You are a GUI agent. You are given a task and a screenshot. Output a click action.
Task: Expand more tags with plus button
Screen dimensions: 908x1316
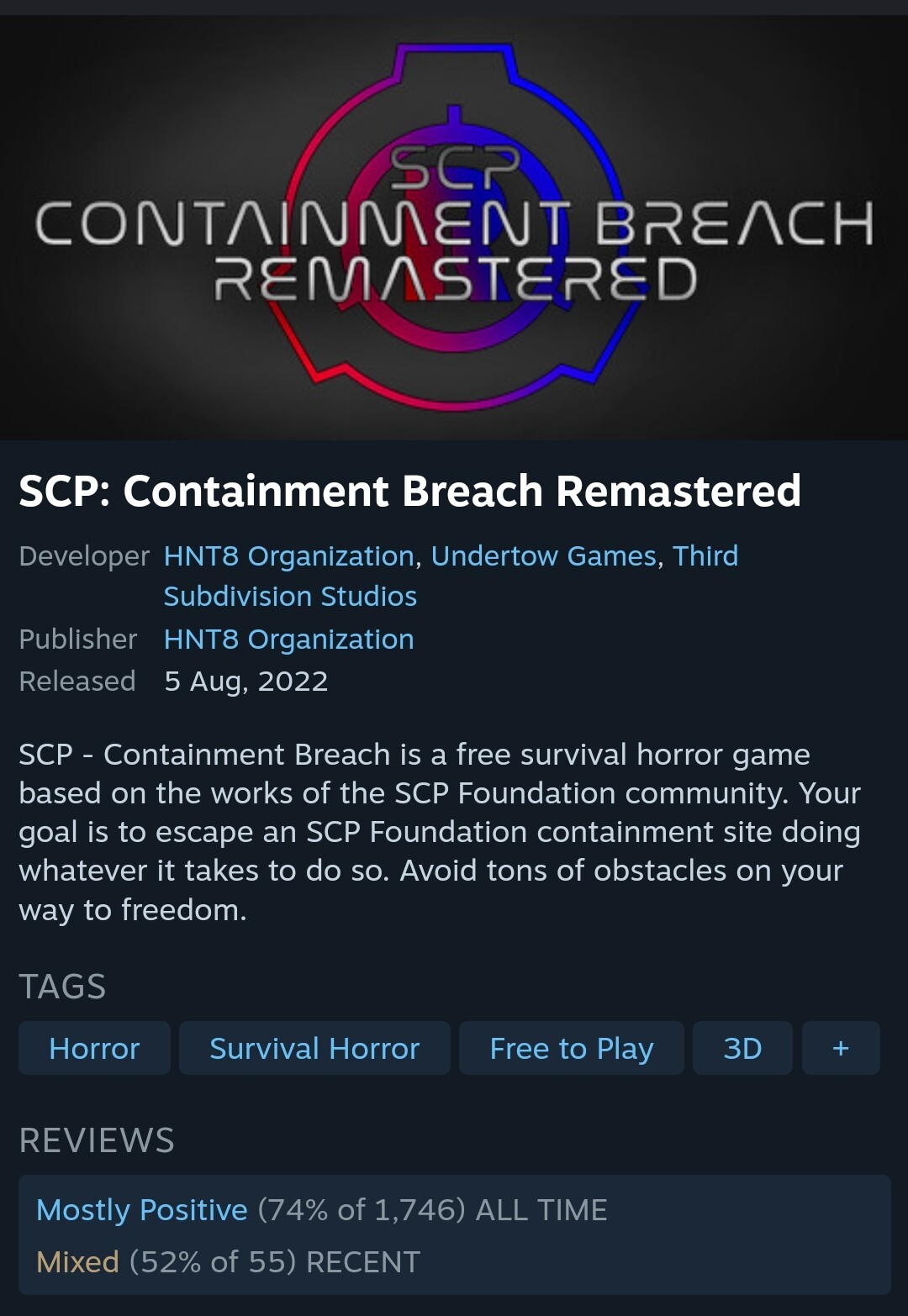(841, 1048)
